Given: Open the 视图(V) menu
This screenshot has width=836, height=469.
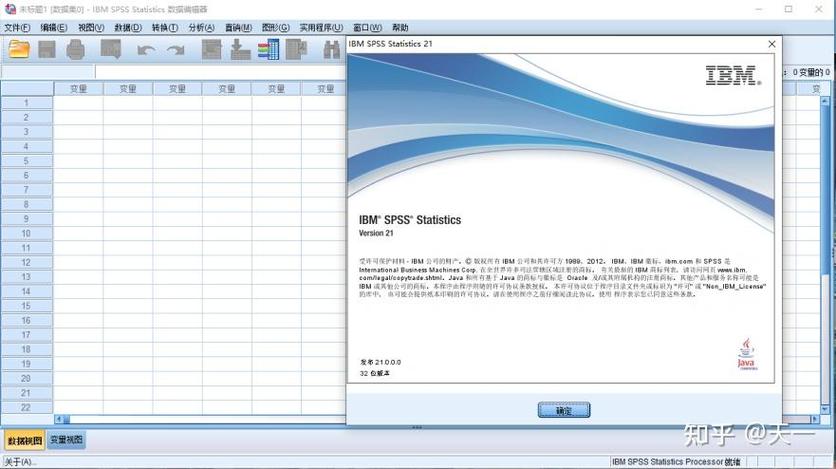Looking at the screenshot, I should (x=91, y=28).
